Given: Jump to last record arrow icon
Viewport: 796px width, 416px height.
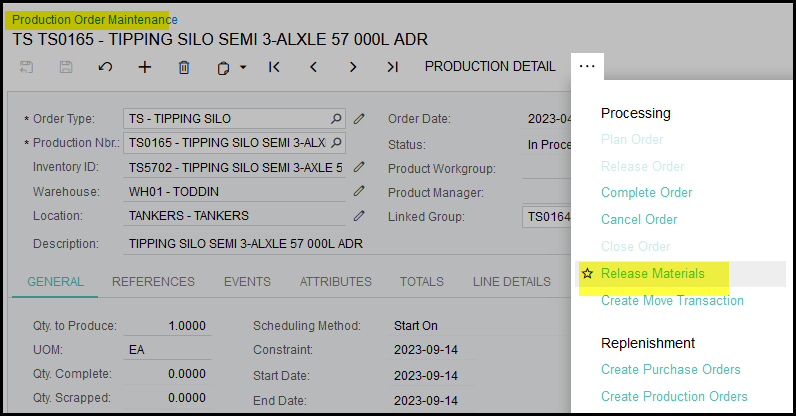Looking at the screenshot, I should 392,67.
